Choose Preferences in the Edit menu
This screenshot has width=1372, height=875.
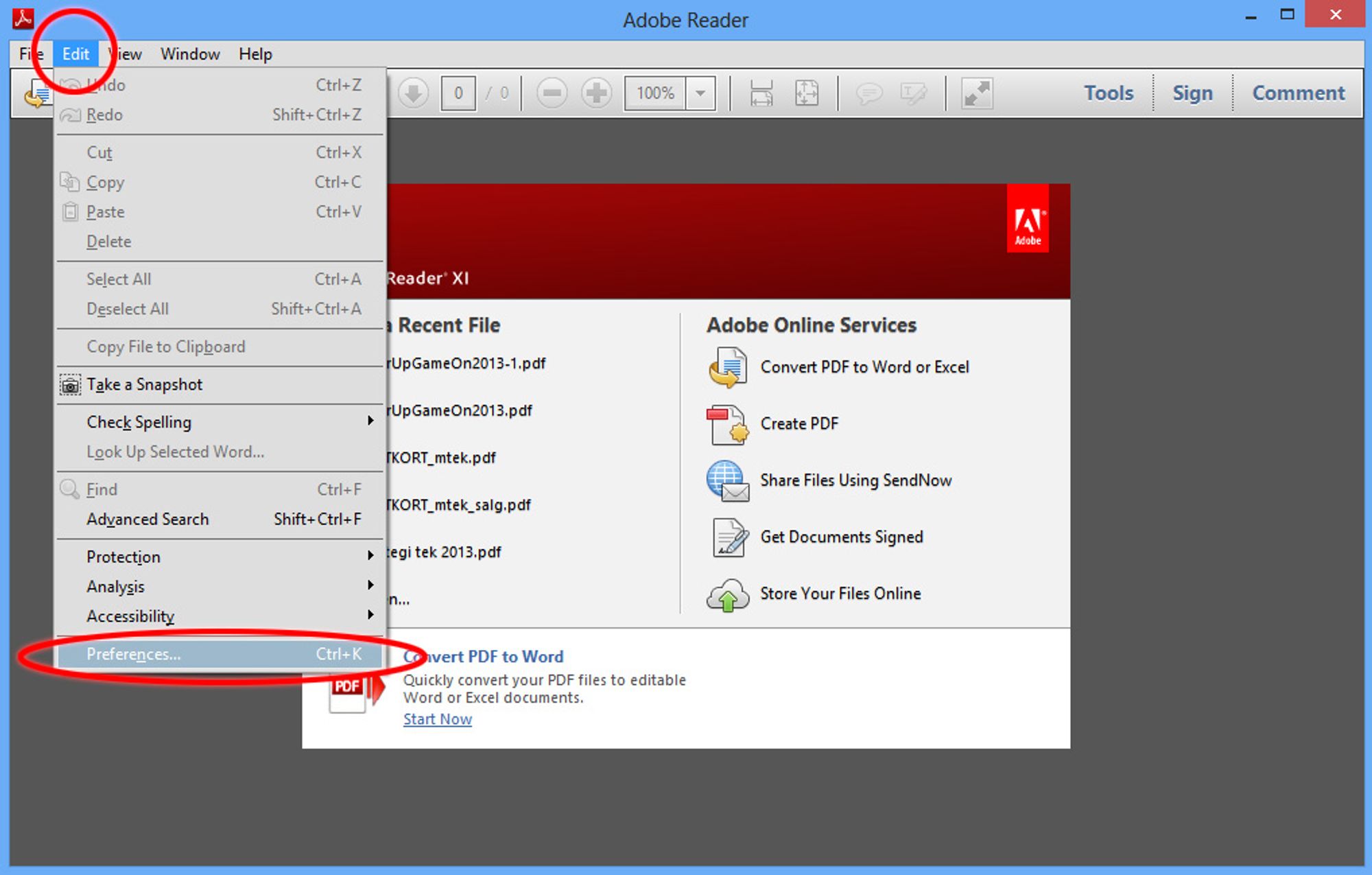(220, 654)
